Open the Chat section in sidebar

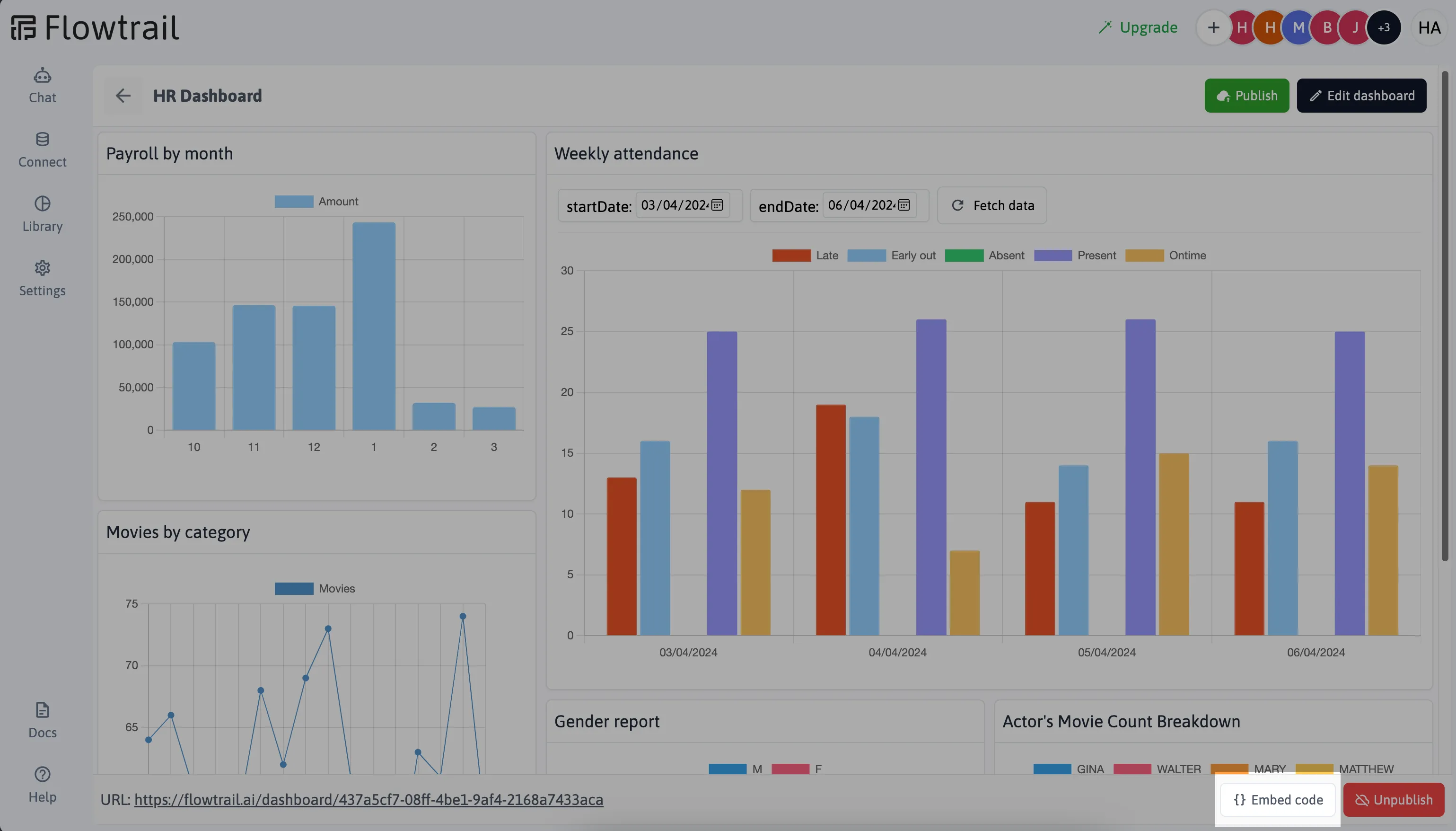42,86
